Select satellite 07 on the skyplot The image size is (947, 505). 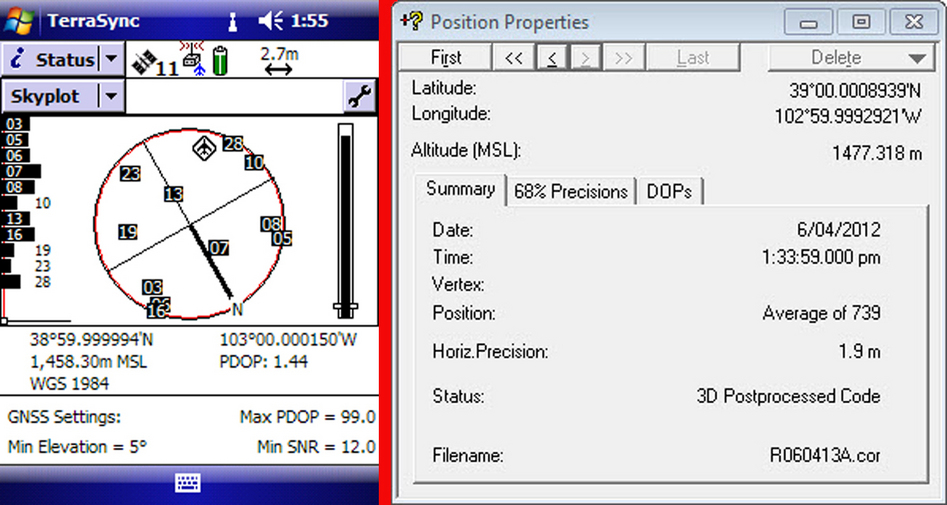click(219, 248)
